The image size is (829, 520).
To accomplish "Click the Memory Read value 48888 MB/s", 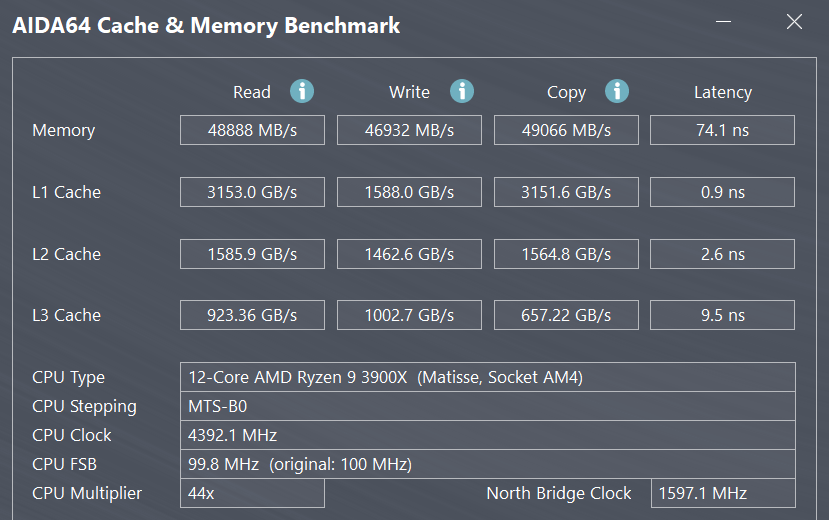I will pos(252,130).
